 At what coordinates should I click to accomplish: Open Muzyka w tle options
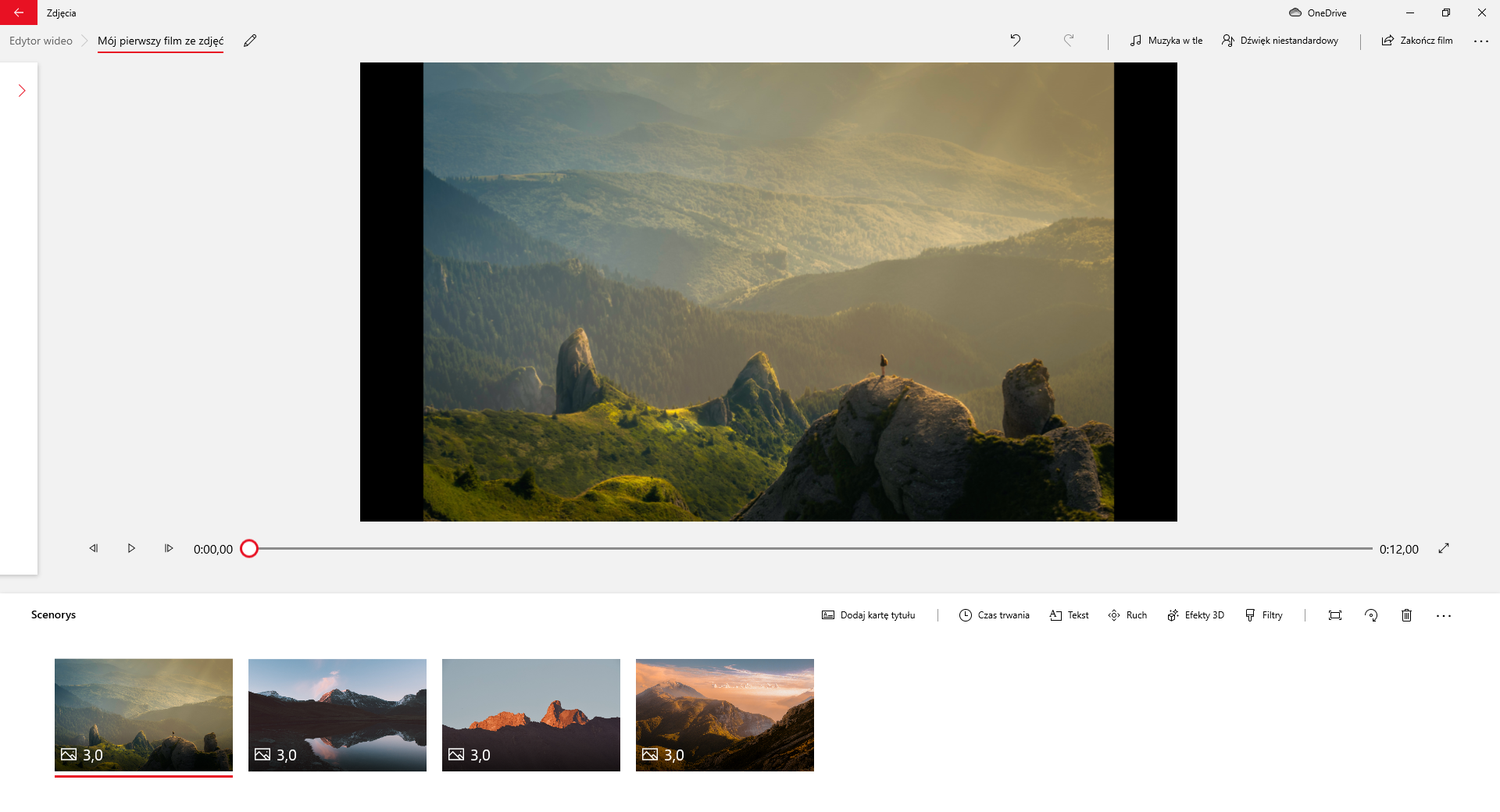click(1166, 41)
